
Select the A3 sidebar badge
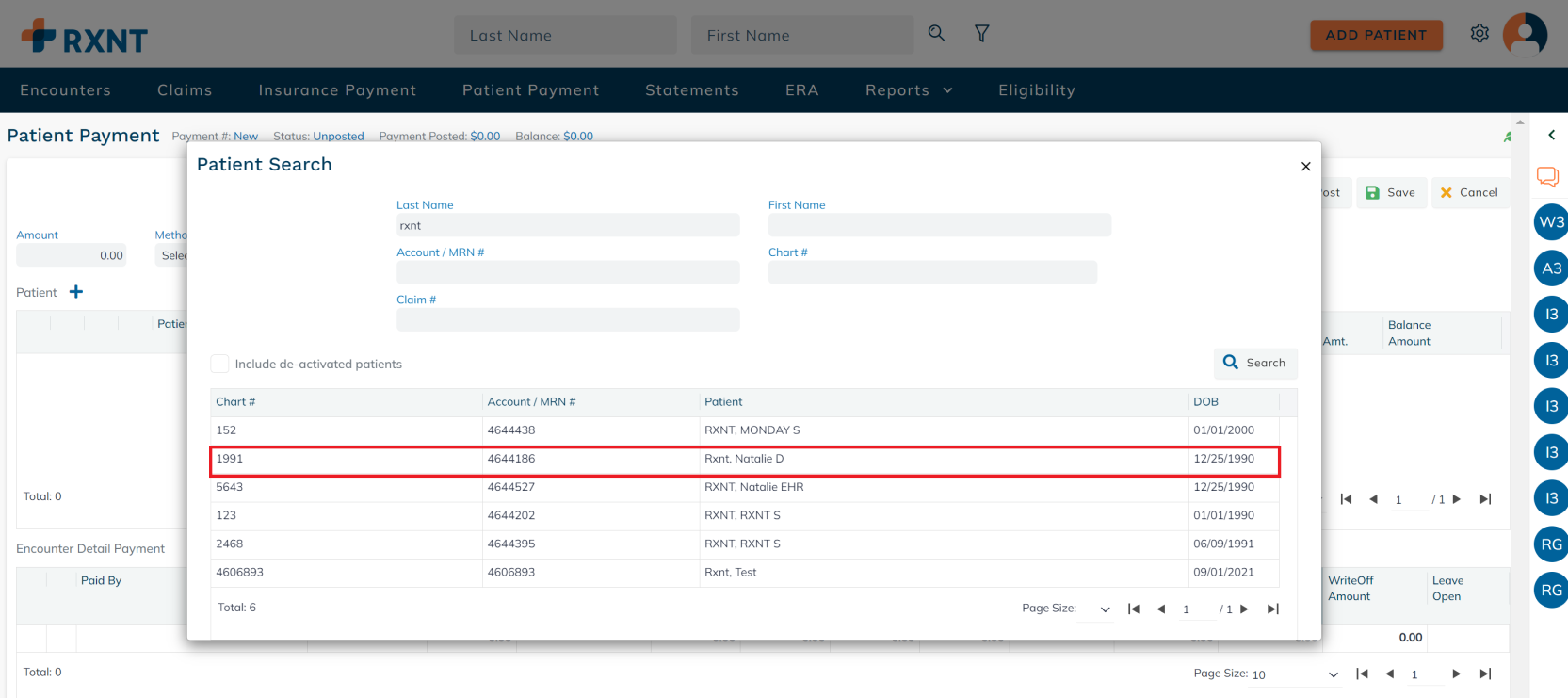[x=1551, y=268]
